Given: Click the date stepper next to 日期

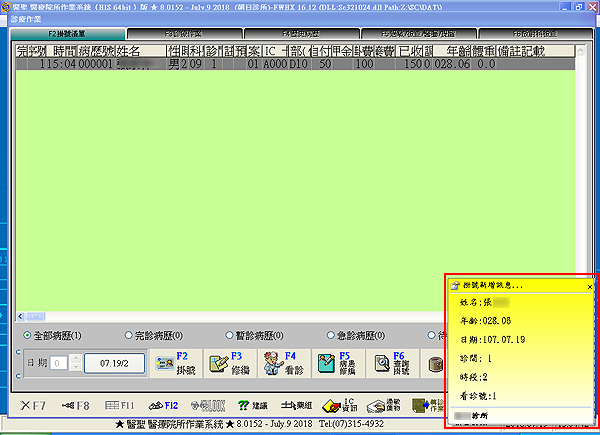Looking at the screenshot, I should click(x=73, y=362).
